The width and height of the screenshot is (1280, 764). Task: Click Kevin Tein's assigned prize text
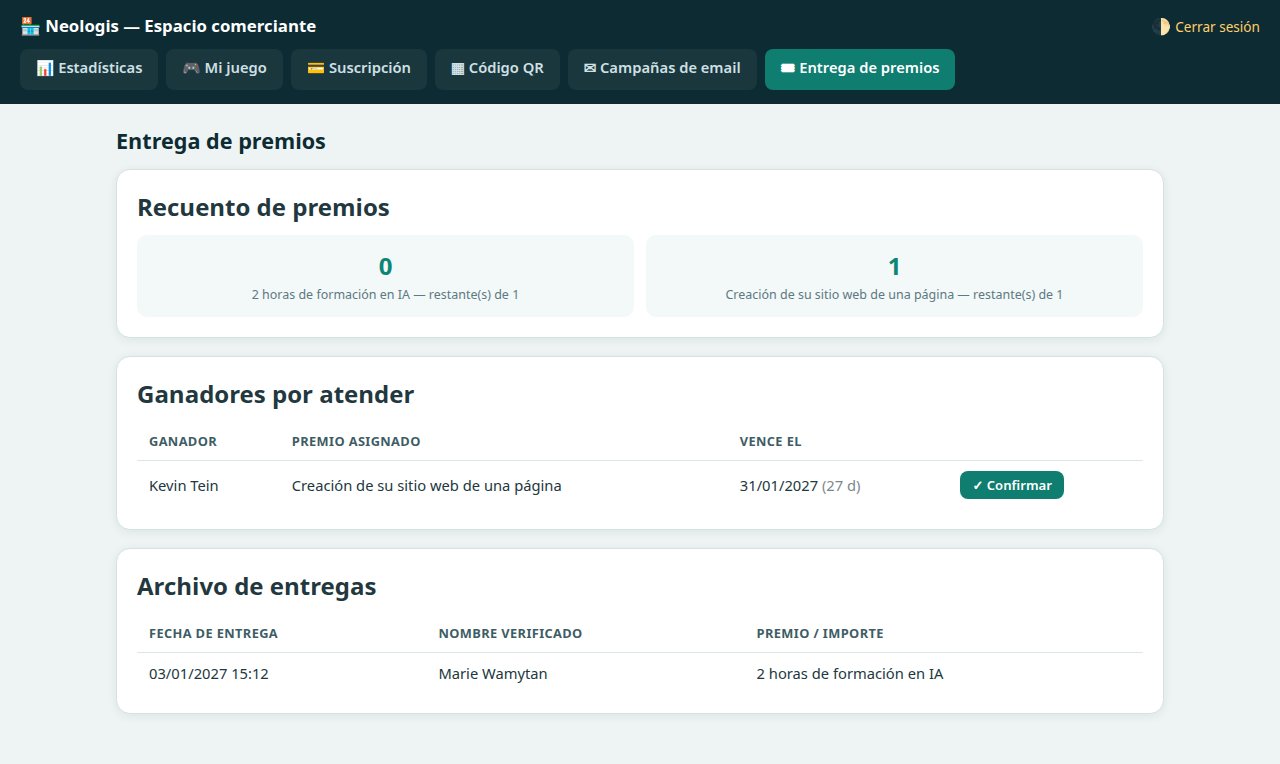tap(427, 486)
